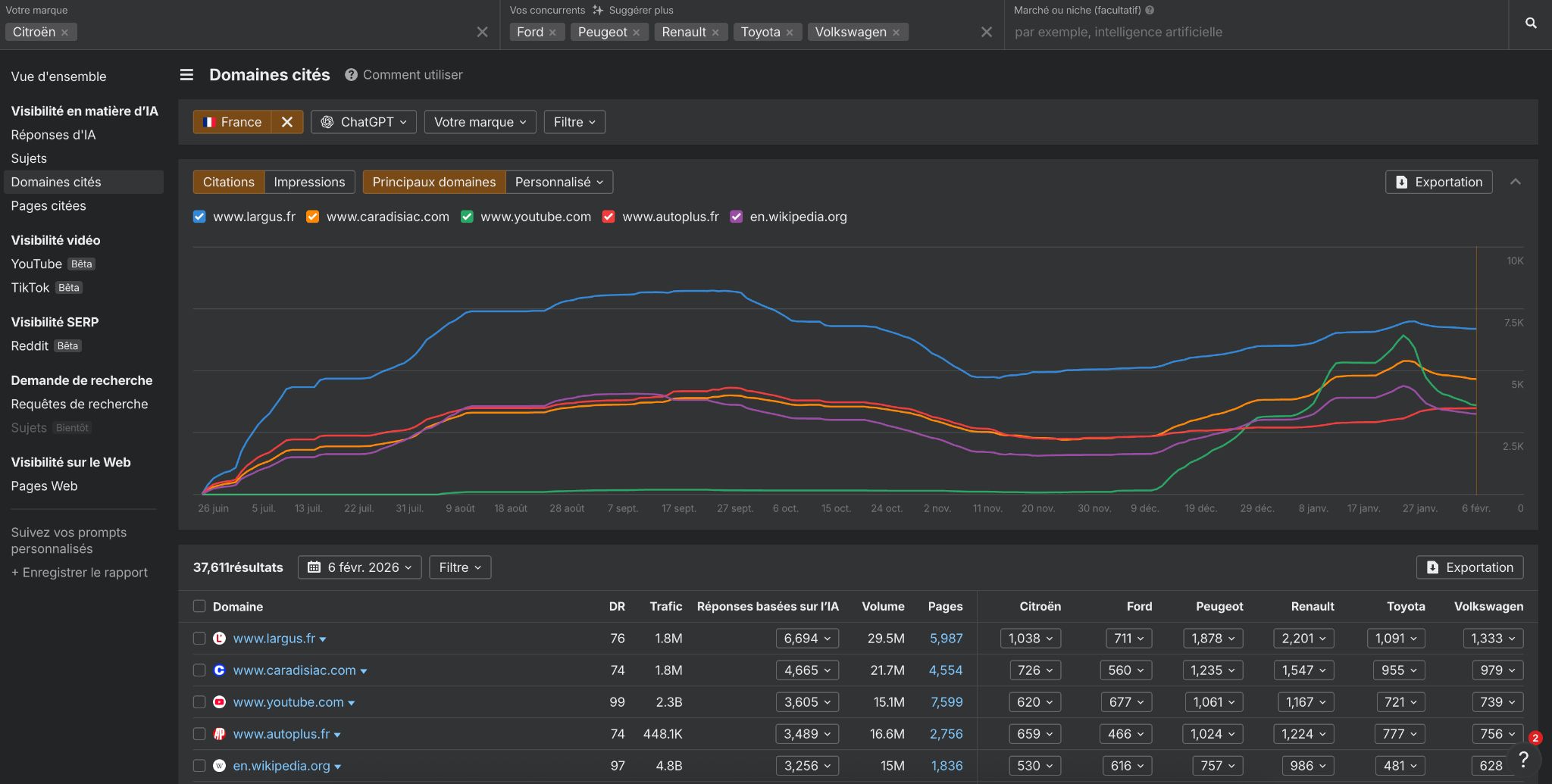Remove the Toyota competitor tag
Image resolution: width=1552 pixels, height=784 pixels.
coord(790,33)
